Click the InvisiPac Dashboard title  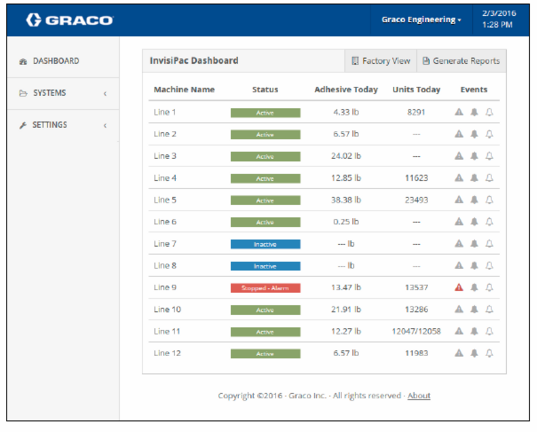point(194,61)
